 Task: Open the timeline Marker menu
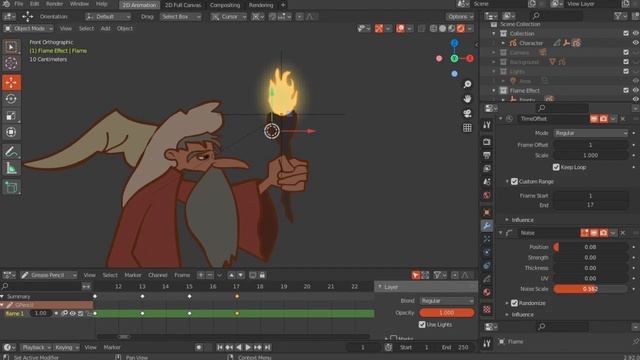pyautogui.click(x=112, y=347)
